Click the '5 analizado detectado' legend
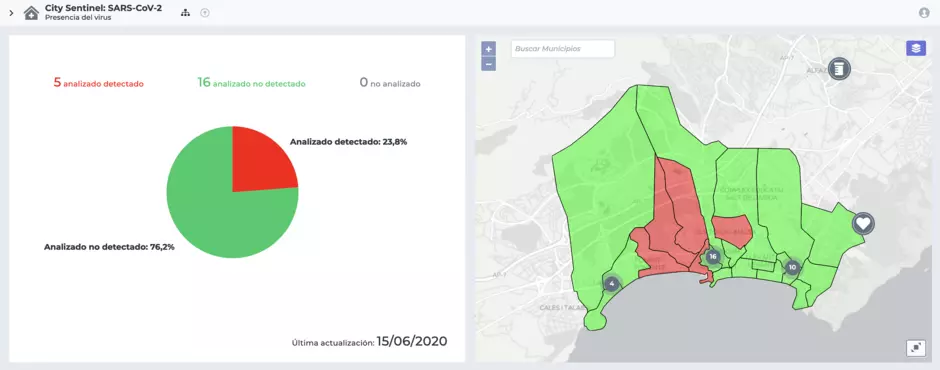 click(x=98, y=83)
